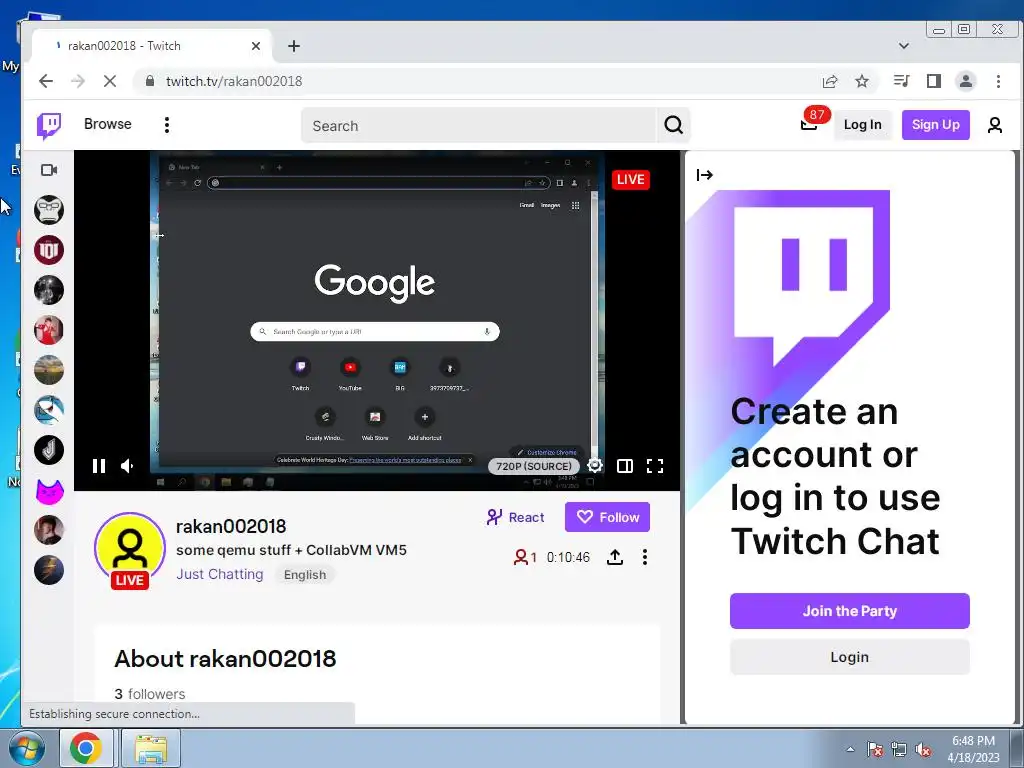Open the Browse page

(x=108, y=124)
